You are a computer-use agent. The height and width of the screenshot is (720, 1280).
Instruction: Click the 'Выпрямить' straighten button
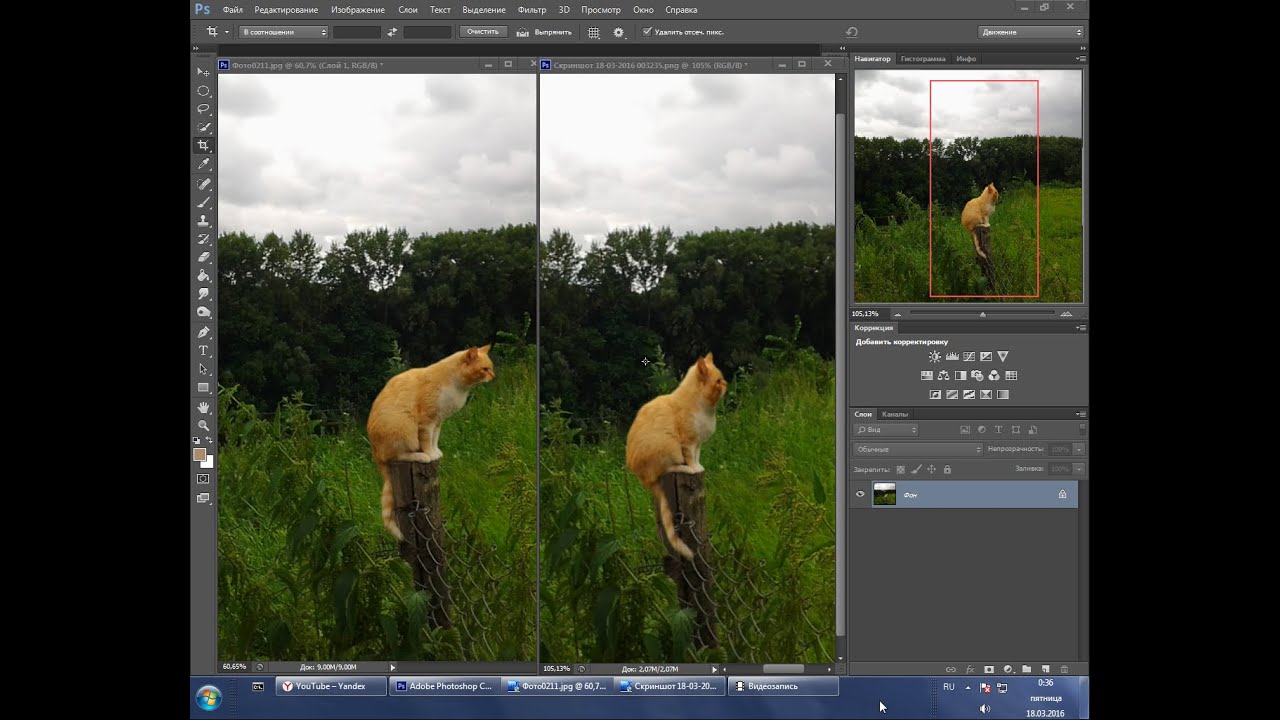(545, 32)
